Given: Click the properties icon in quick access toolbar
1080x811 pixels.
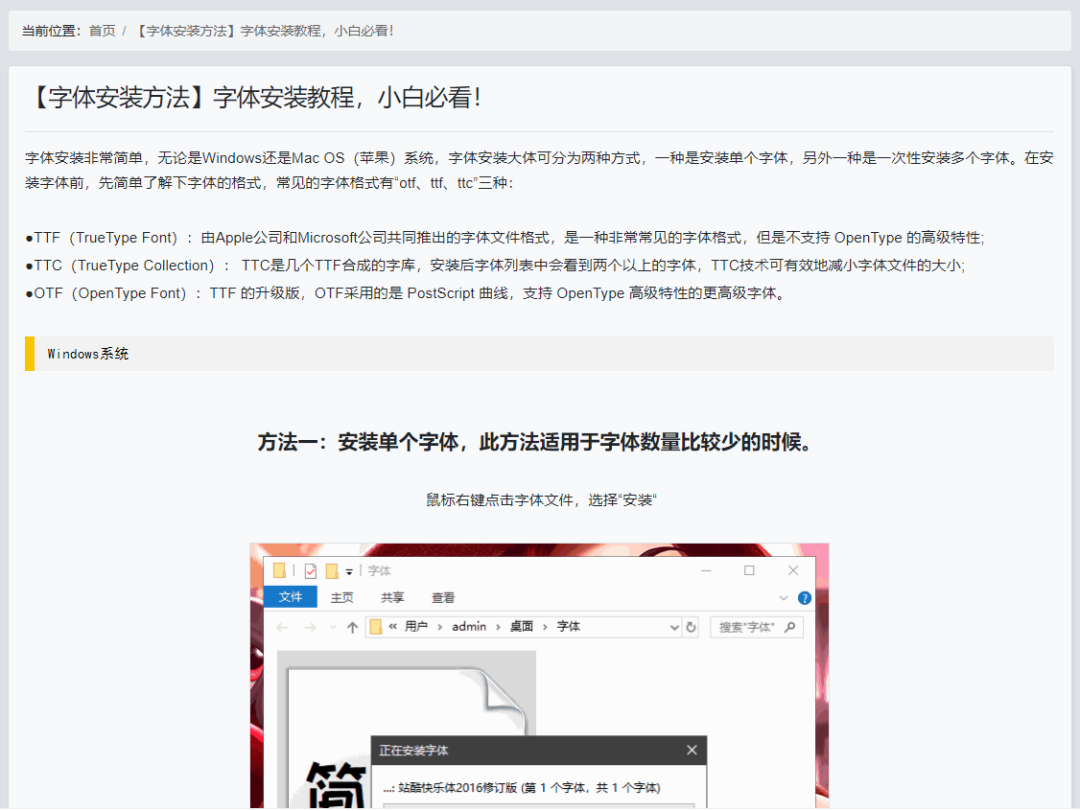Looking at the screenshot, I should 311,571.
